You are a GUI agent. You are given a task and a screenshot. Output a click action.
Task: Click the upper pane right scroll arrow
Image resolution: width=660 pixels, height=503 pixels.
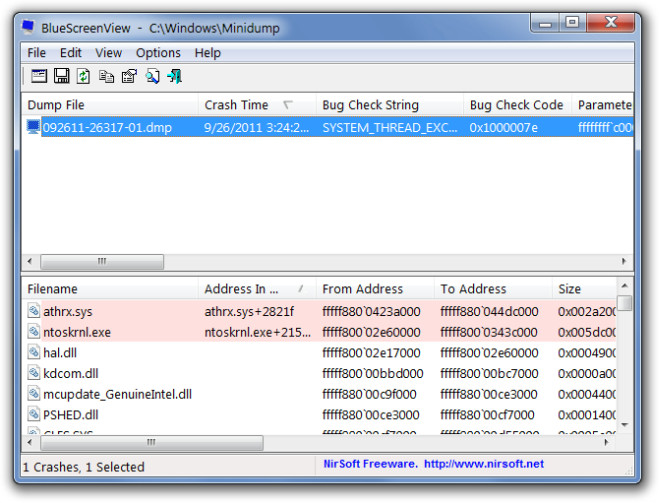click(x=624, y=261)
